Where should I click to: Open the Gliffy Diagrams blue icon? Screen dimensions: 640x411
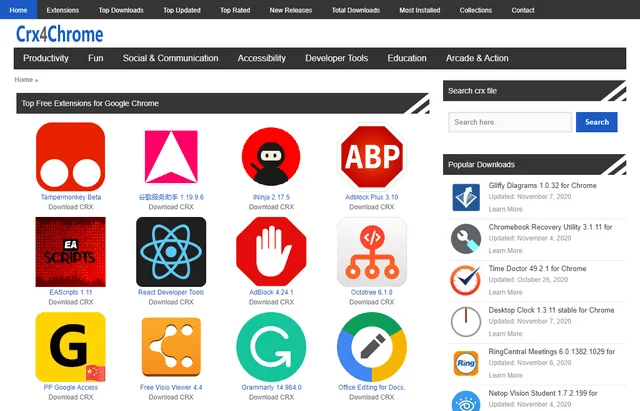coord(466,197)
